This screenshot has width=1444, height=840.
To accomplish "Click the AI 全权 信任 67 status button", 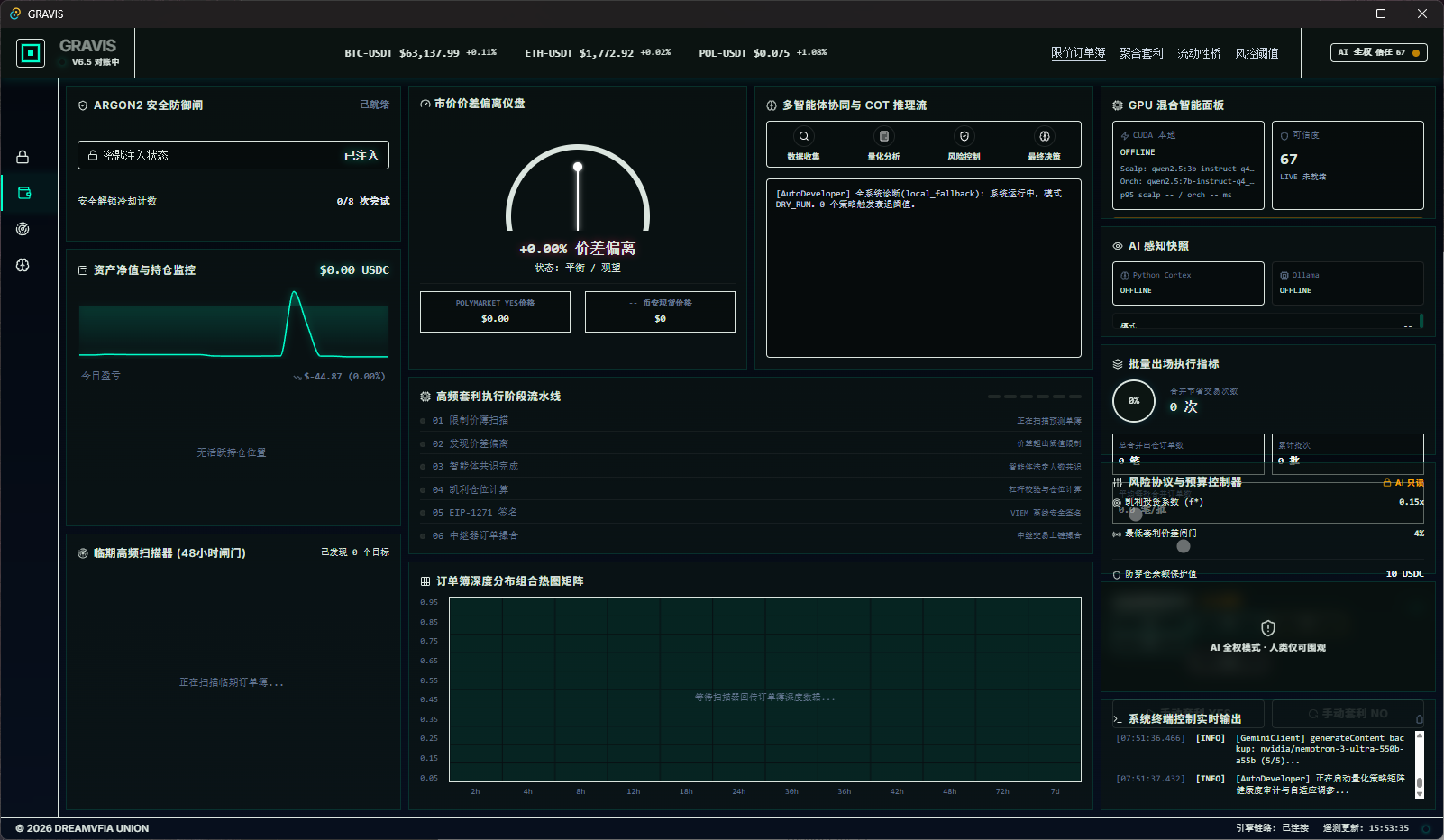I will coord(1379,52).
